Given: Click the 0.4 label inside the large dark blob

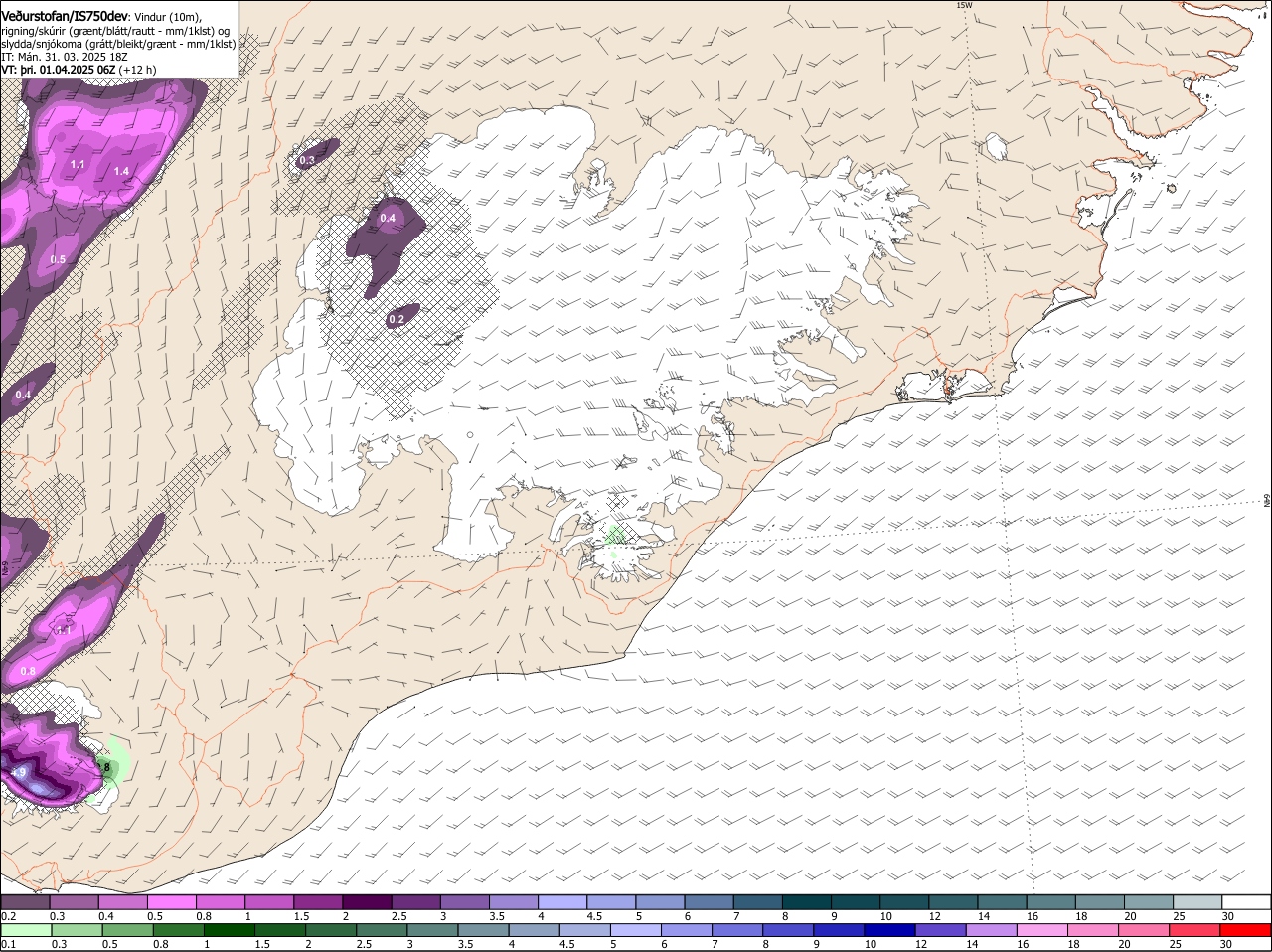Looking at the screenshot, I should [x=388, y=218].
